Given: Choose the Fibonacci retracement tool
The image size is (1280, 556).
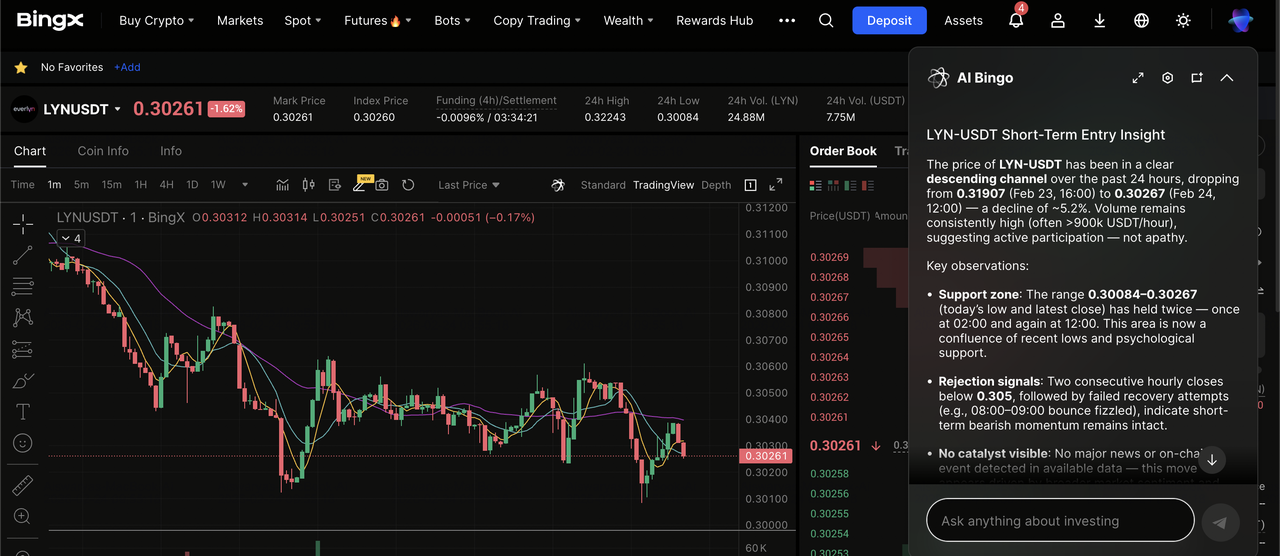Looking at the screenshot, I should [x=22, y=287].
